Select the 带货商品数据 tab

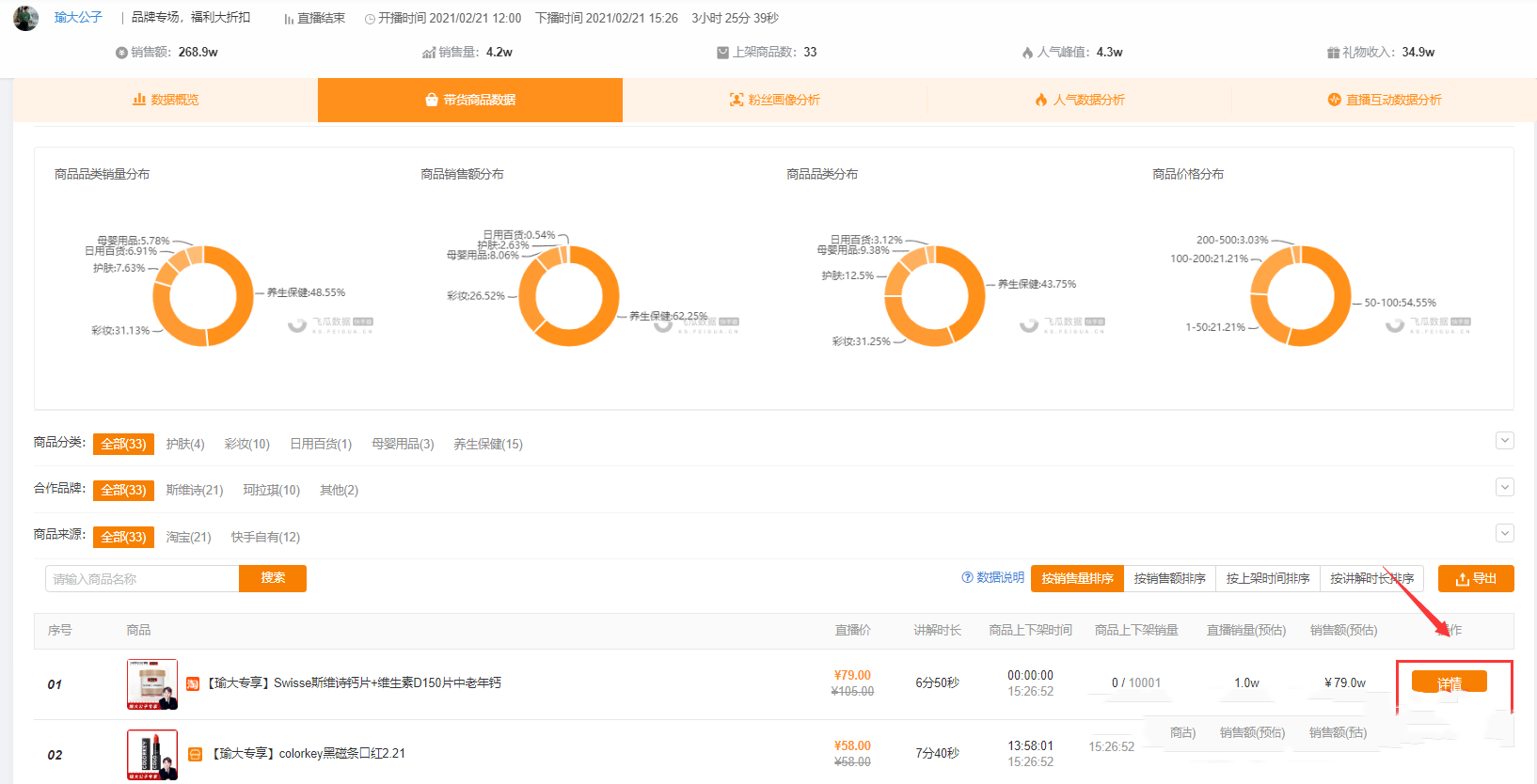470,100
